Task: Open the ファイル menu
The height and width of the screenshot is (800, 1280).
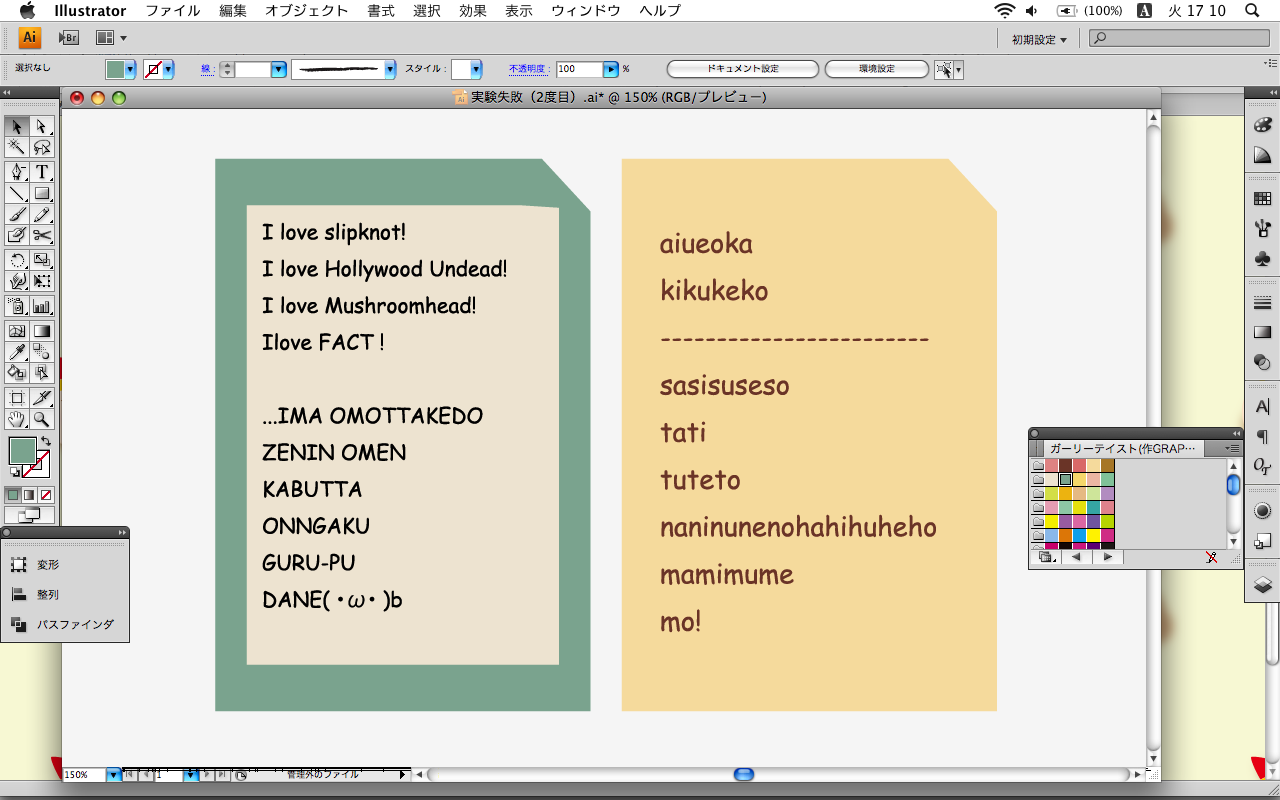Action: point(172,11)
